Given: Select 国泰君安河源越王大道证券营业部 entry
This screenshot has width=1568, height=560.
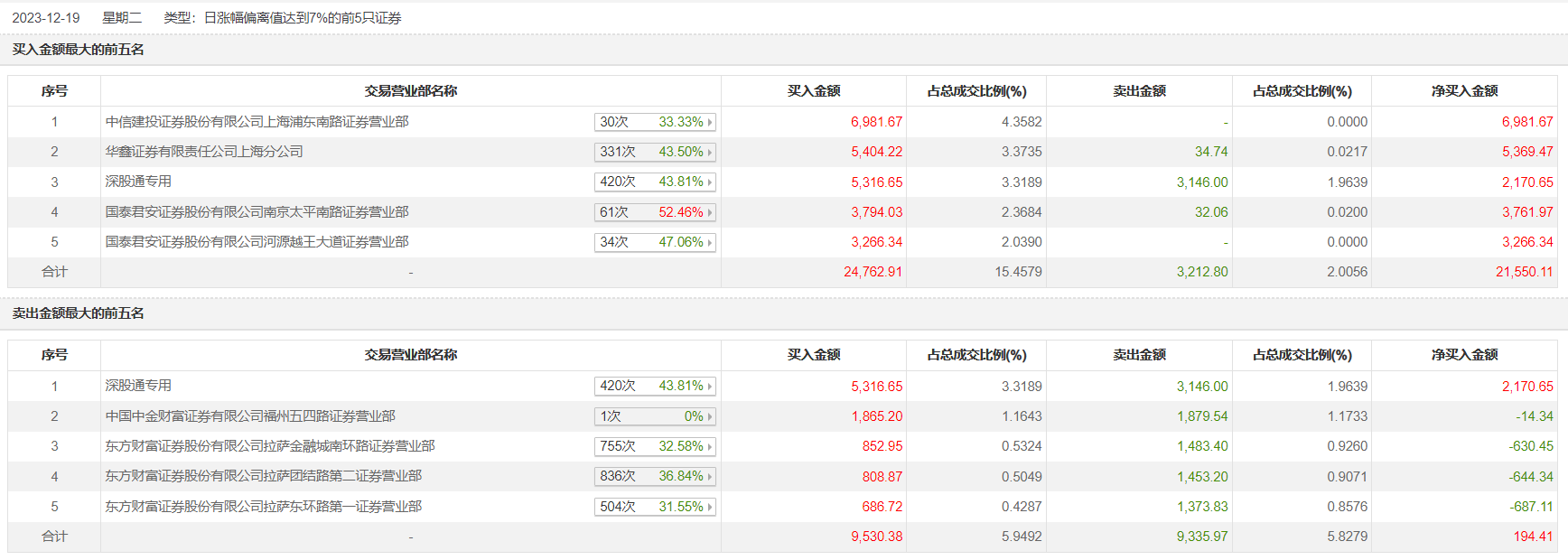Looking at the screenshot, I should [257, 242].
